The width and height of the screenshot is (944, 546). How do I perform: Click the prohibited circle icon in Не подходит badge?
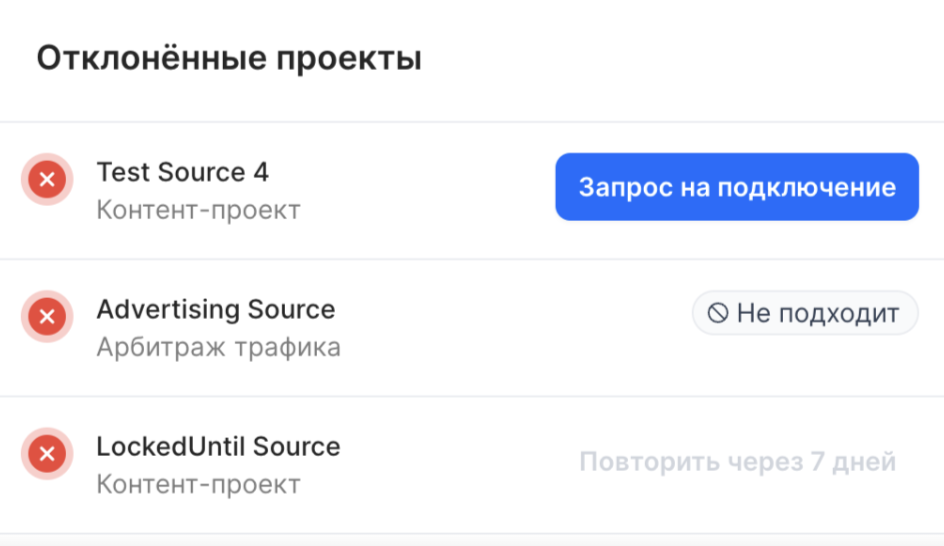click(718, 313)
